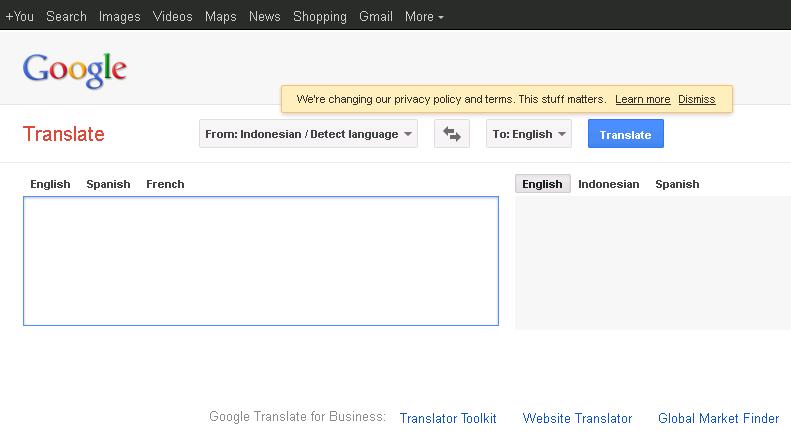The image size is (791, 441).
Task: Open Images in the top navigation bar
Action: pos(120,17)
